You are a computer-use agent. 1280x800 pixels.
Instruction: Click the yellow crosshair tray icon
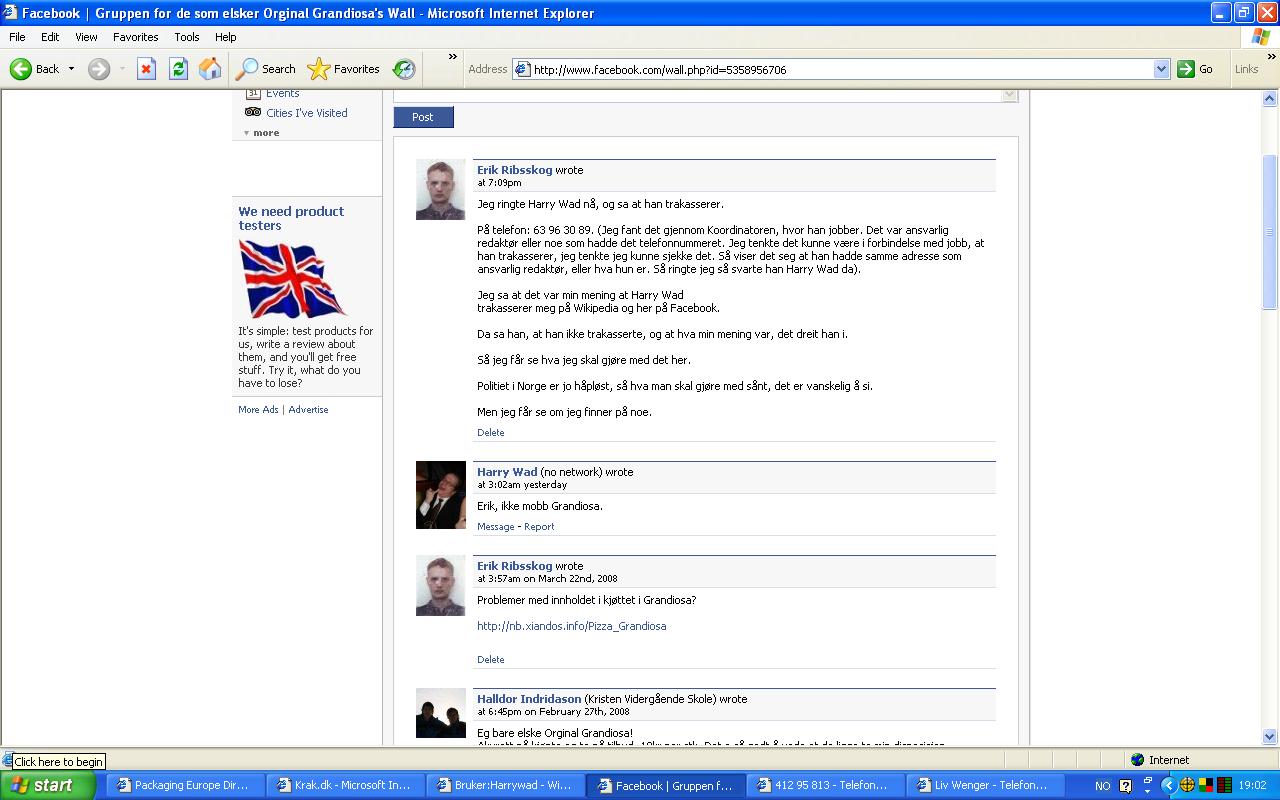pos(1187,785)
